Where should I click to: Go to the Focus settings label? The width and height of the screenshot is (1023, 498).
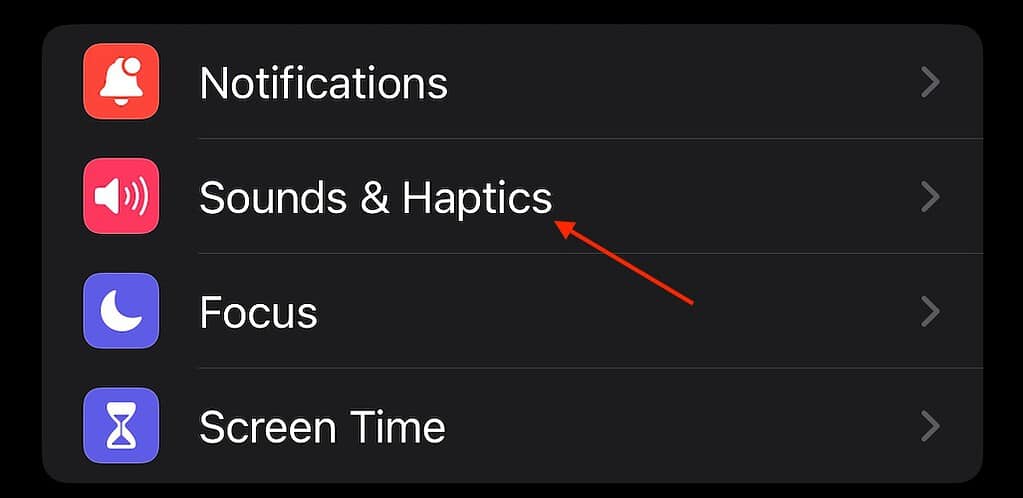258,312
